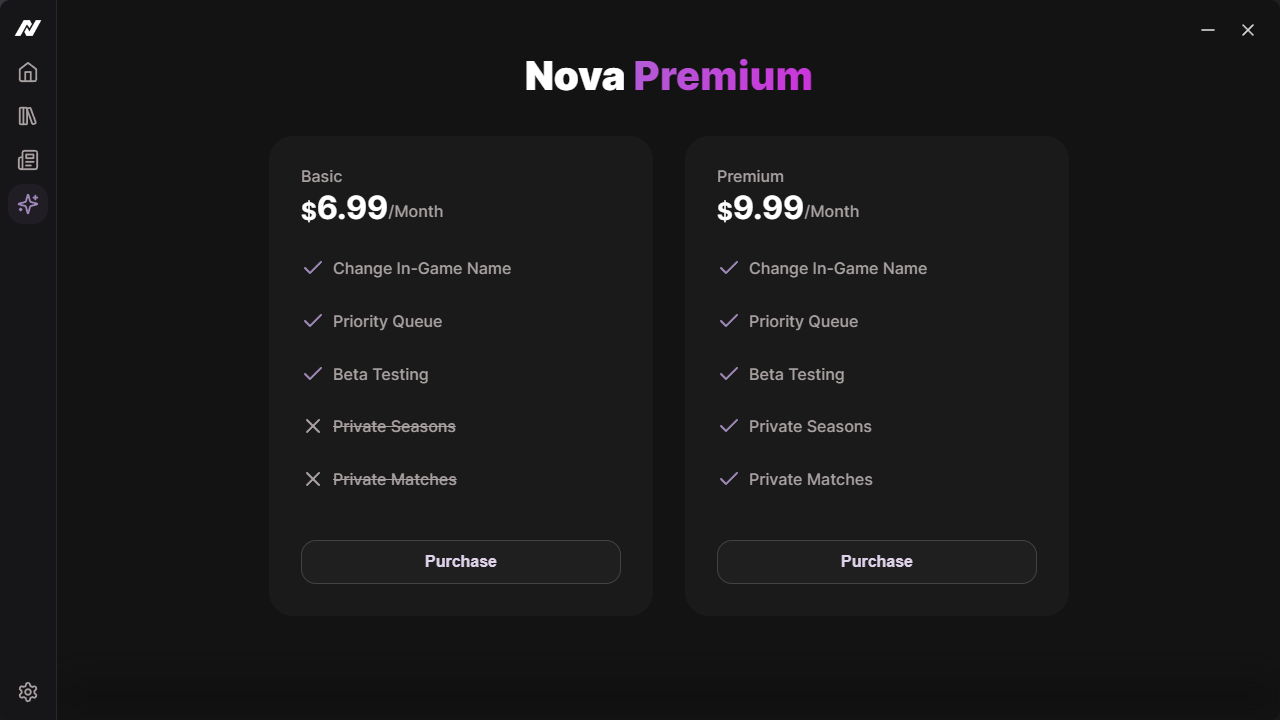Click the checkmark beside Premium Private Matches
The height and width of the screenshot is (720, 1280).
tap(729, 479)
